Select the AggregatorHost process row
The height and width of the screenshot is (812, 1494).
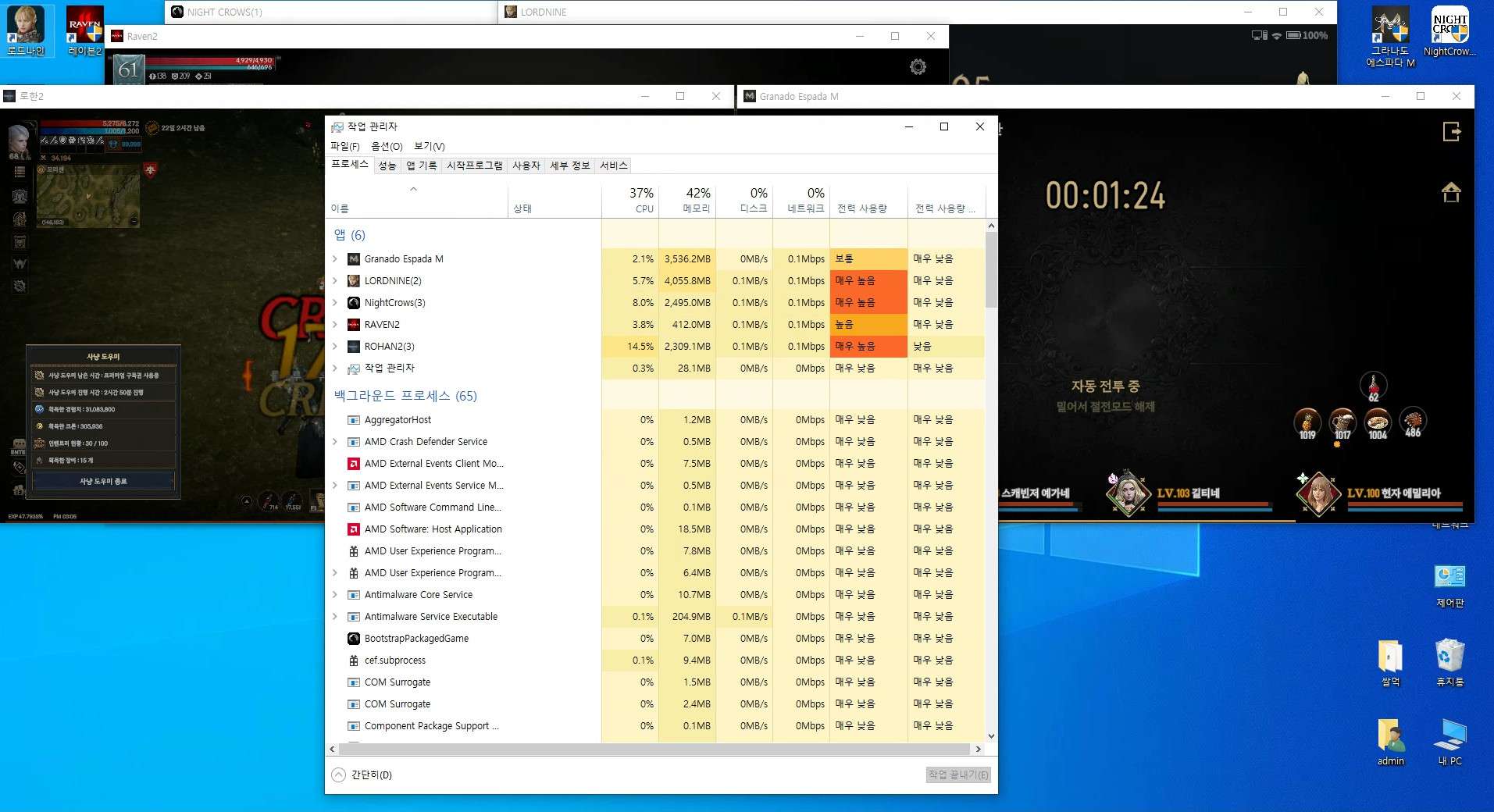[656, 420]
